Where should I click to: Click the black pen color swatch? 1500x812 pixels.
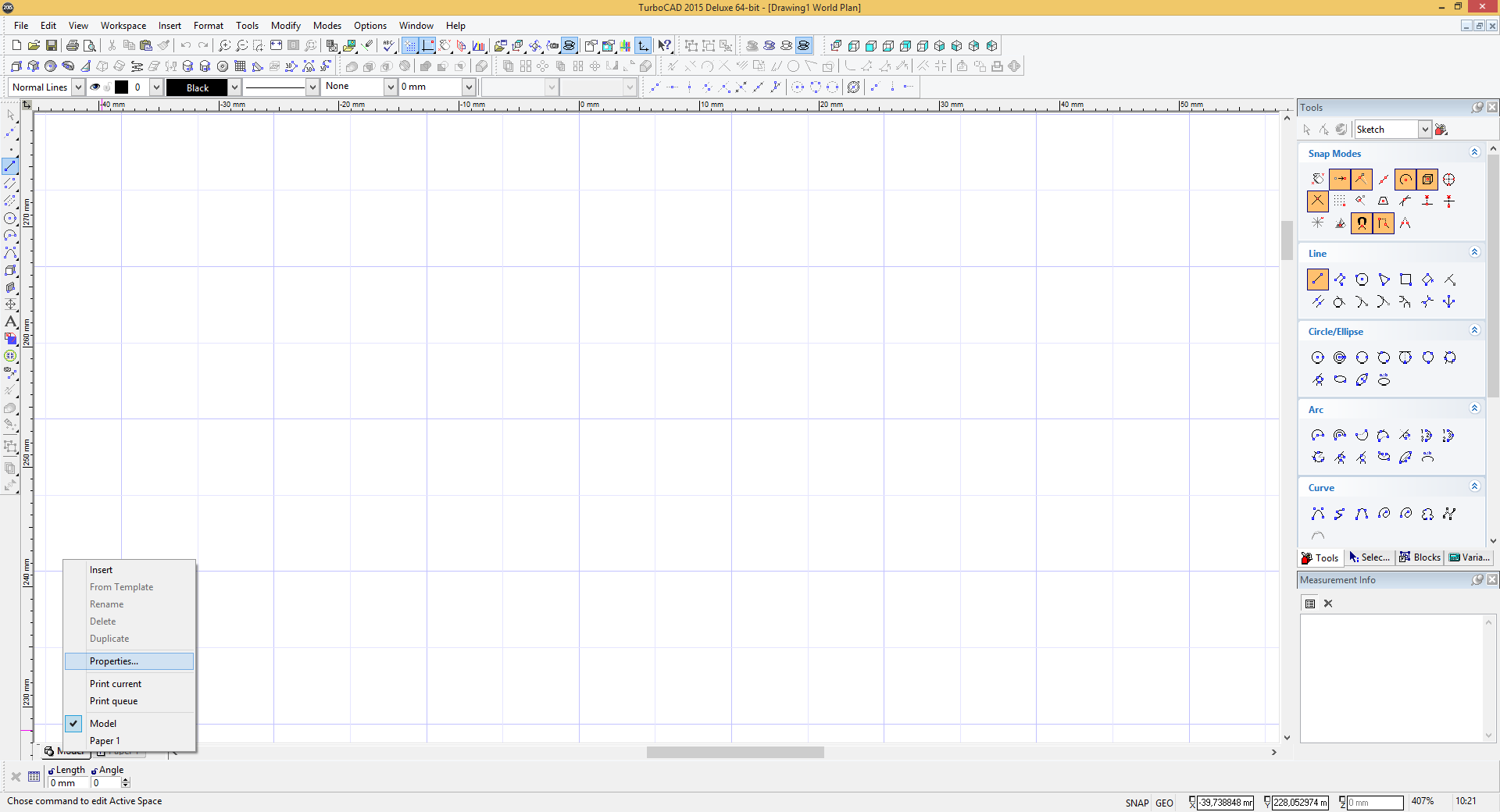(122, 87)
